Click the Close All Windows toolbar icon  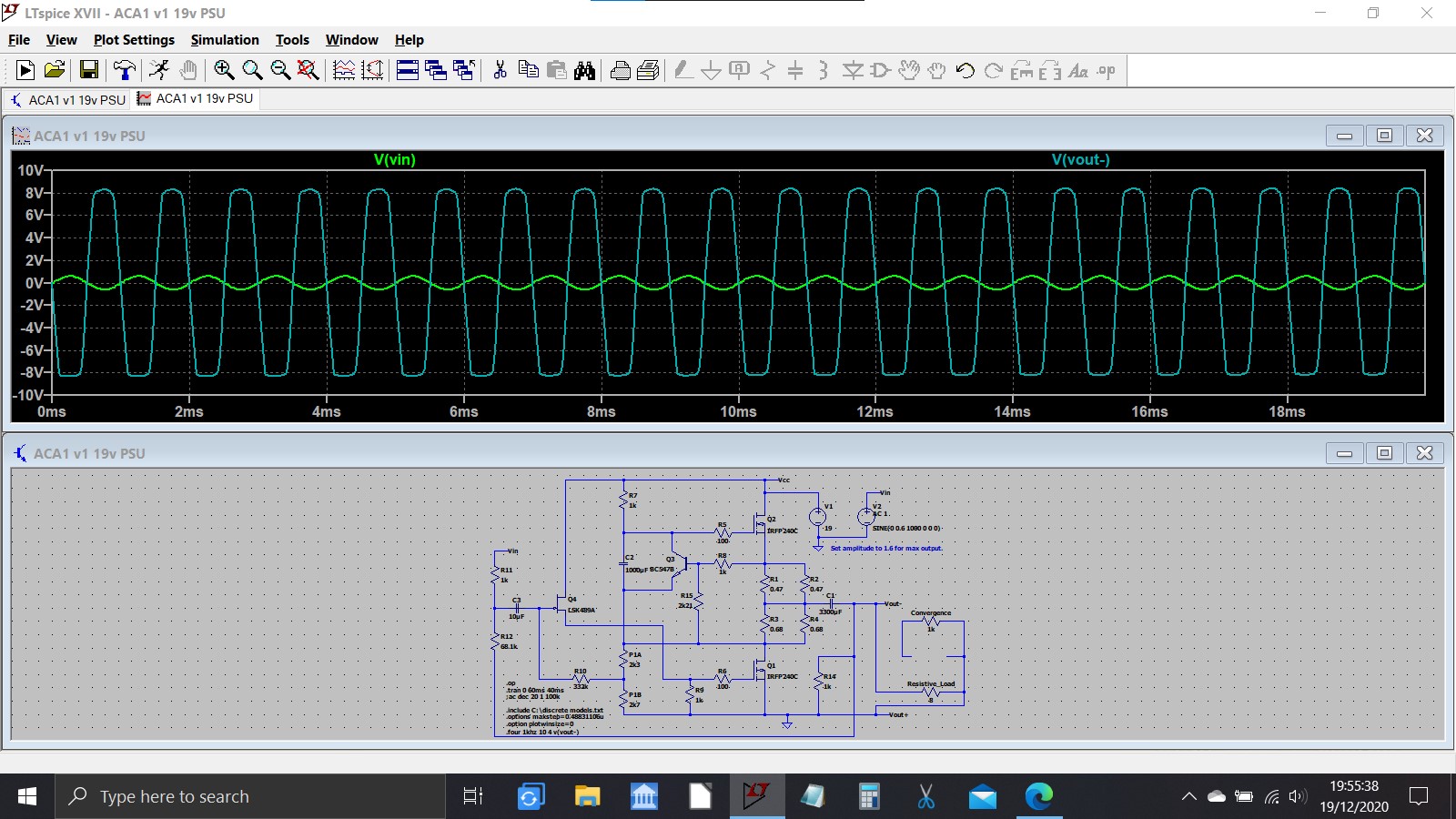[464, 70]
